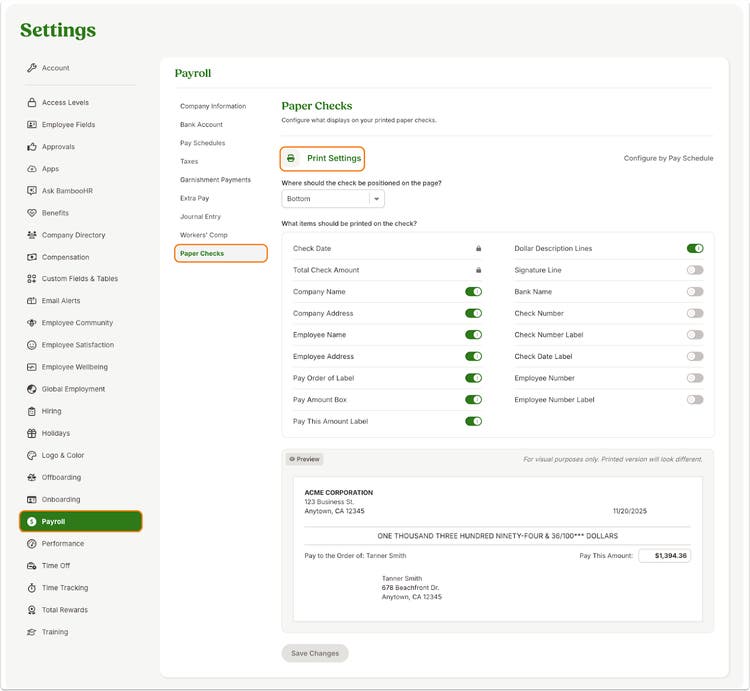Enable the Check Date Label toggle
Image resolution: width=750 pixels, height=691 pixels.
click(x=695, y=356)
